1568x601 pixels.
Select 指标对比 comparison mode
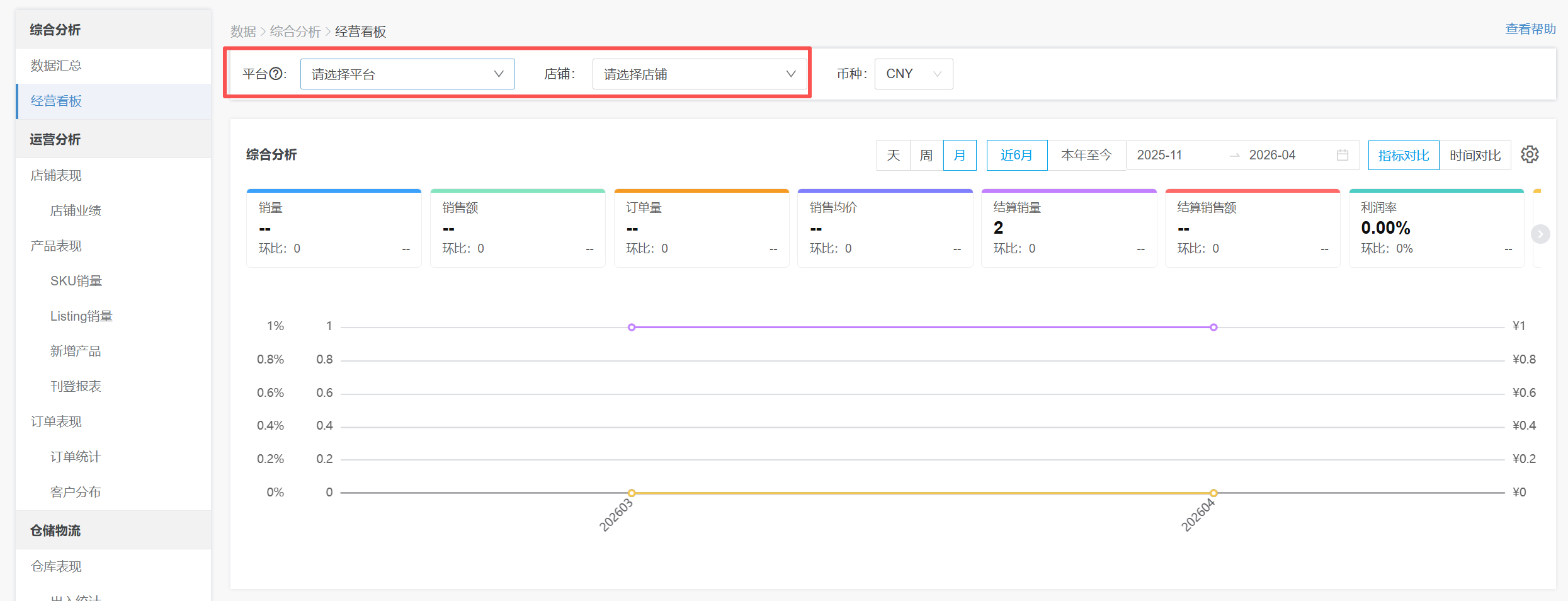[1403, 155]
